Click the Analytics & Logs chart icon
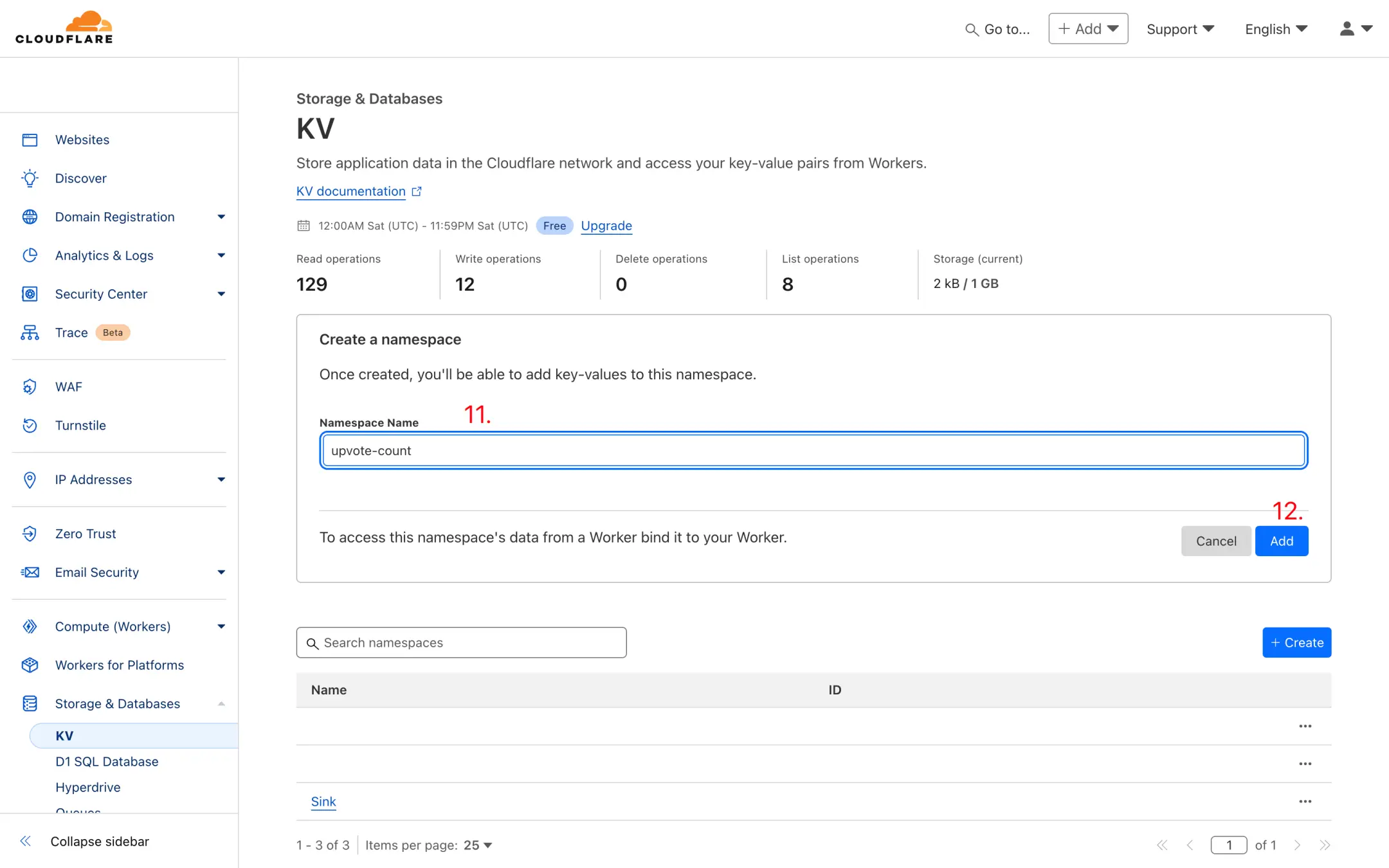Viewport: 1389px width, 868px height. (x=30, y=255)
